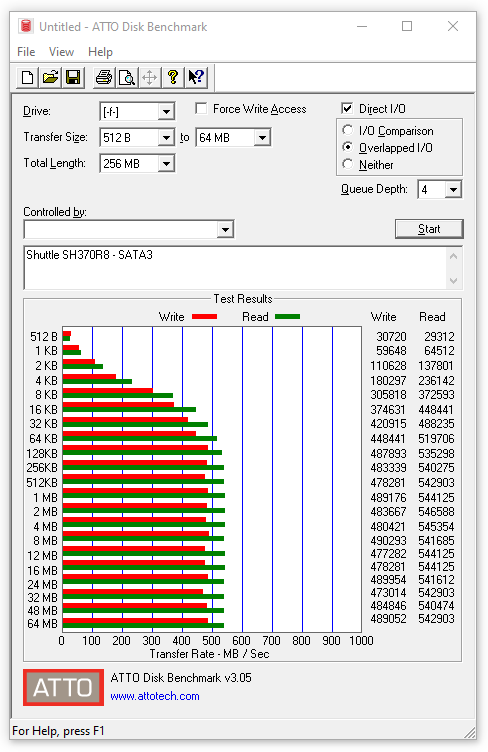The width and height of the screenshot is (488, 752).
Task: Click read value 372593
Action: 436,395
